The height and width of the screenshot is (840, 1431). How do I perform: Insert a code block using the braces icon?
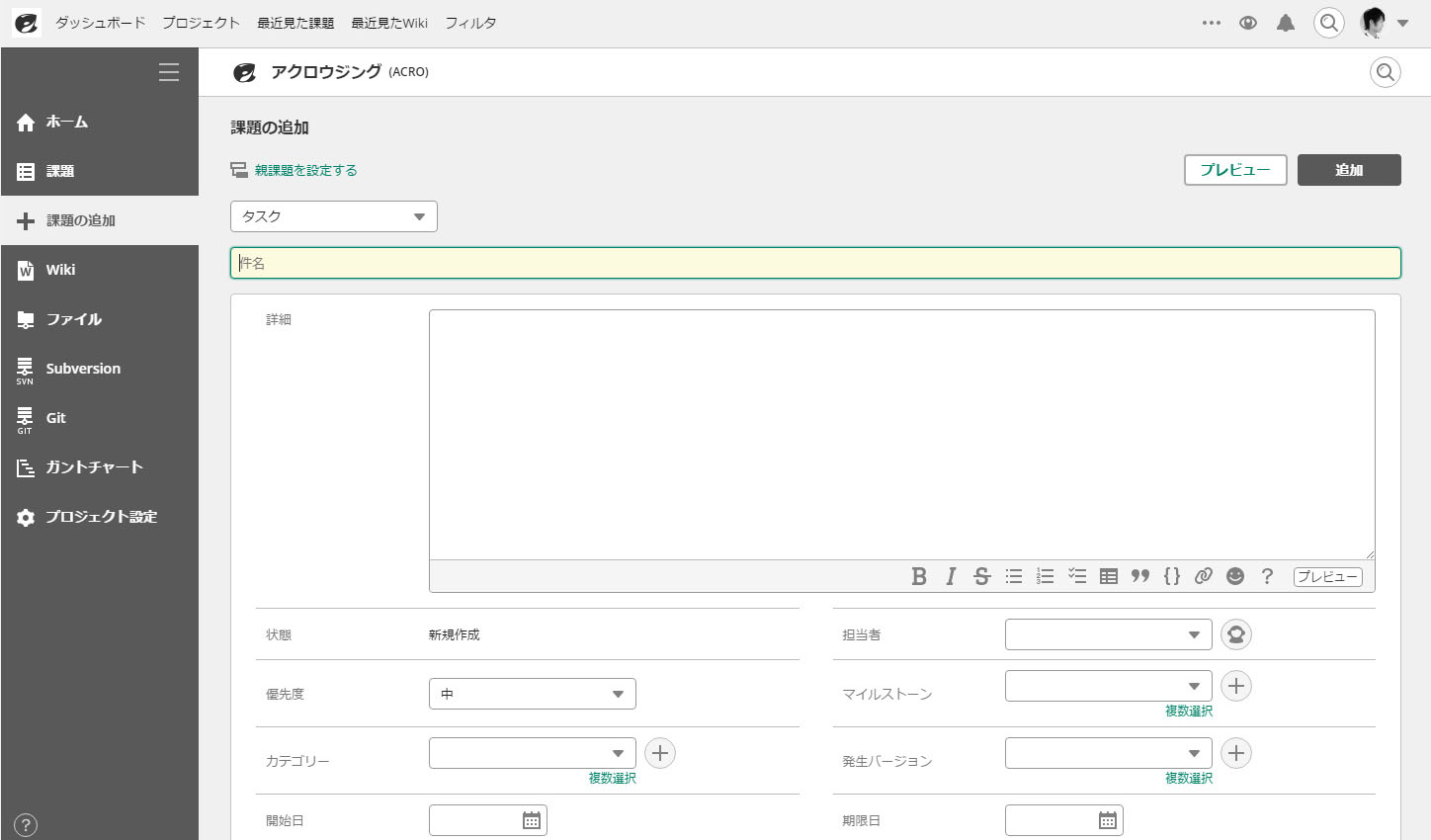click(1172, 577)
